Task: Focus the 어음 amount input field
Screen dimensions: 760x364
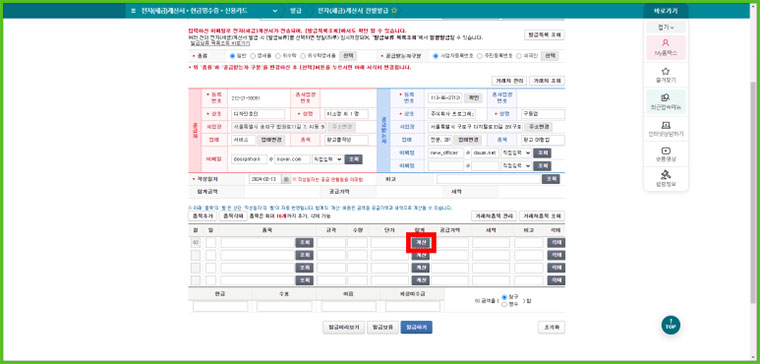Action: pyautogui.click(x=348, y=306)
